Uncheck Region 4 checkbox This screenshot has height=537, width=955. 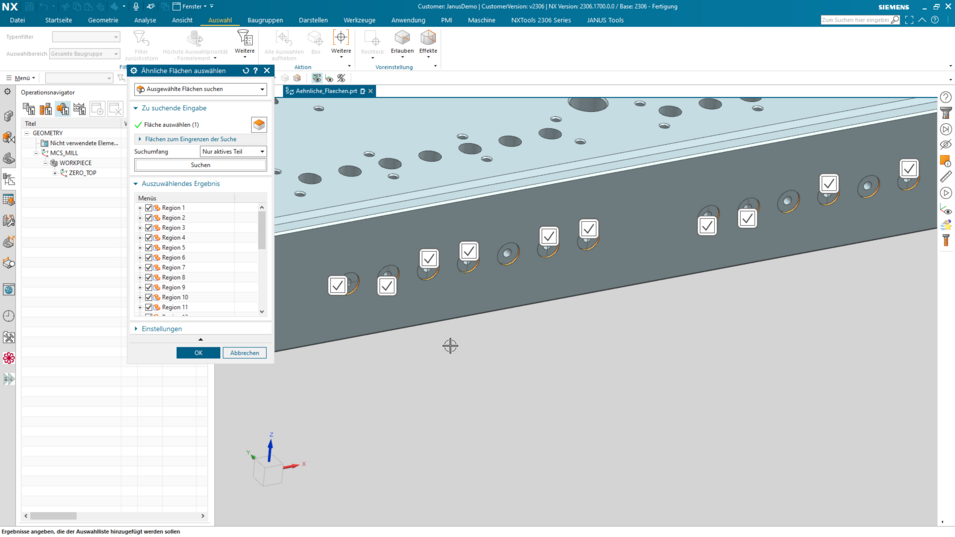pos(149,237)
